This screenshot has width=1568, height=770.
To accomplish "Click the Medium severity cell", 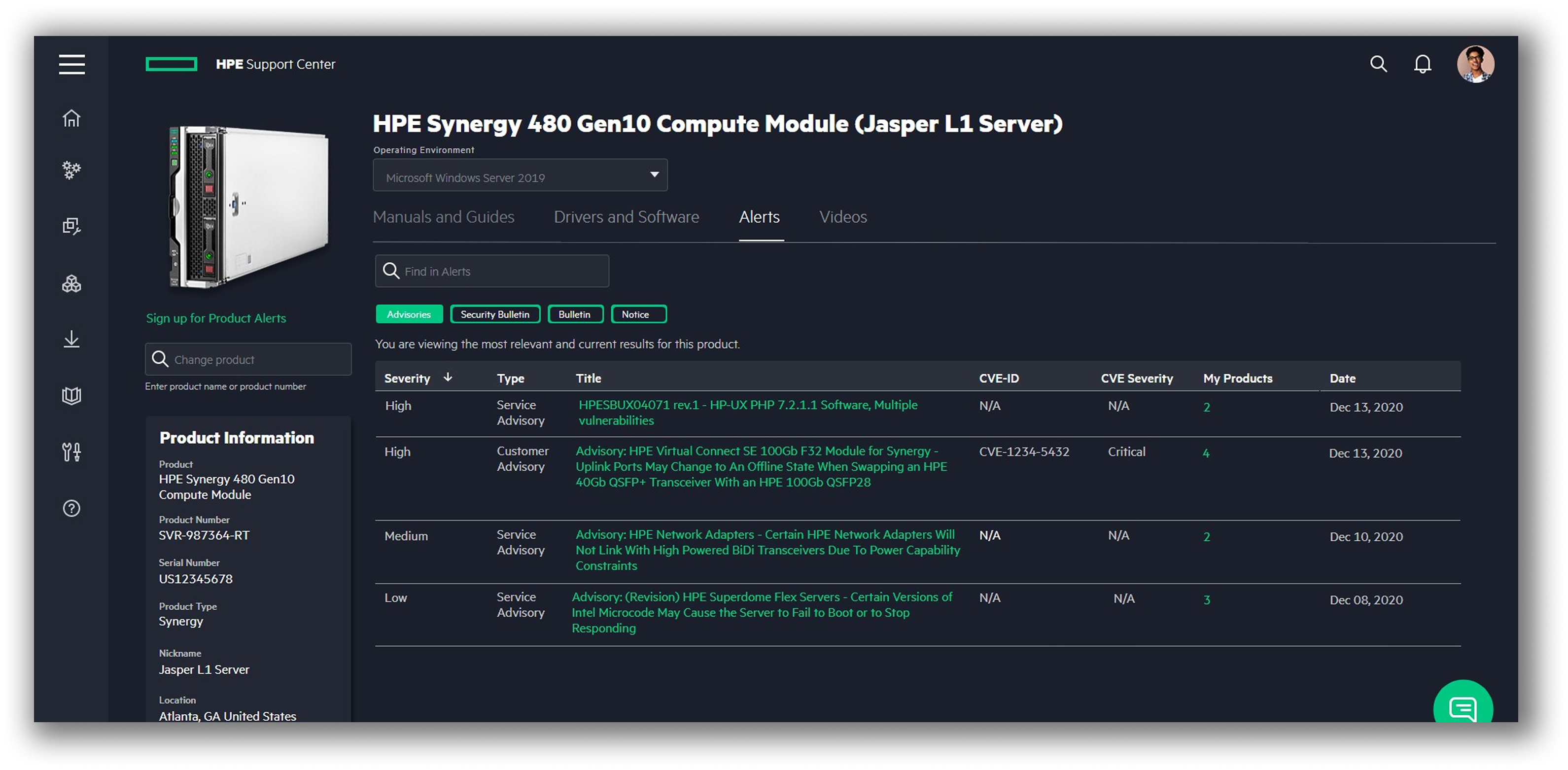I will 406,536.
